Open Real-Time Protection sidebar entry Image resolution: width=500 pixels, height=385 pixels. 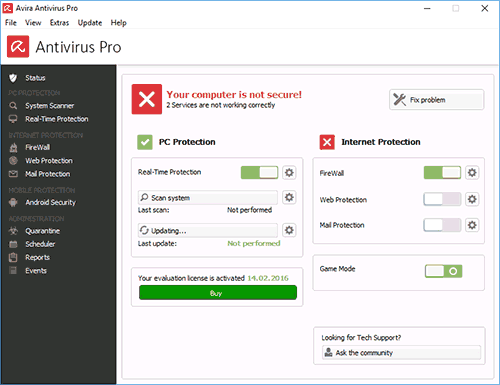point(57,119)
